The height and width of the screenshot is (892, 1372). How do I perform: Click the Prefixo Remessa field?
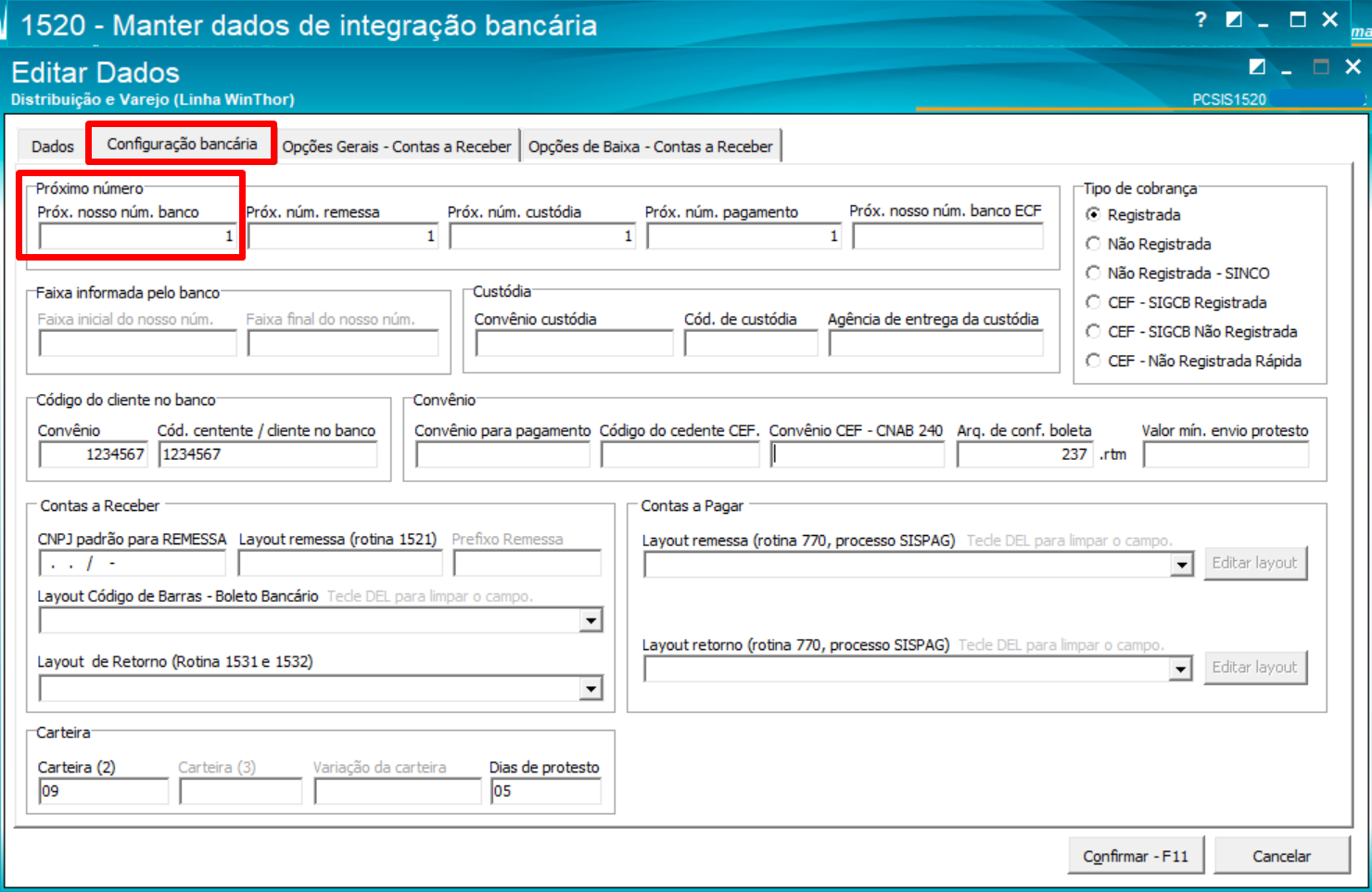pos(527,563)
